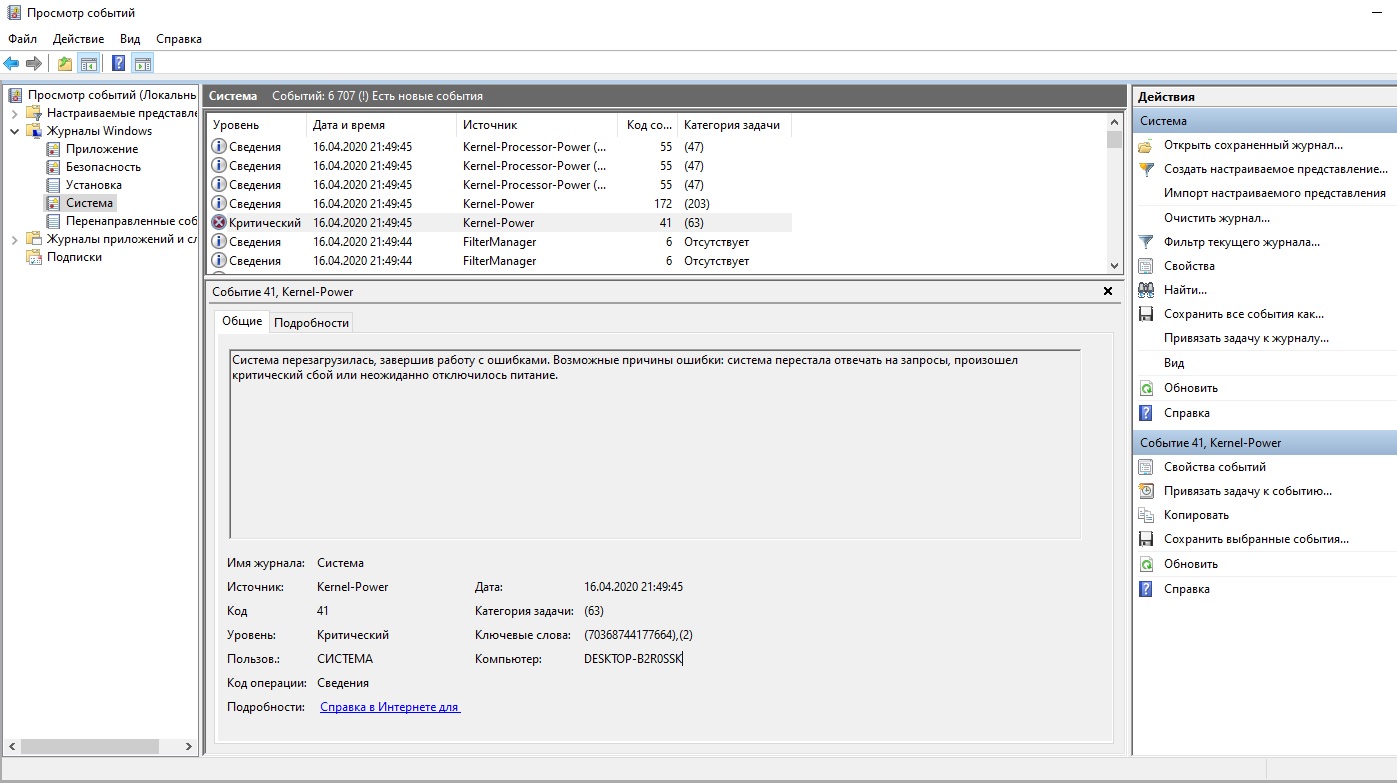Click Создать настраиваемое представление funnel icon
This screenshot has height=783, width=1397.
(x=1146, y=170)
